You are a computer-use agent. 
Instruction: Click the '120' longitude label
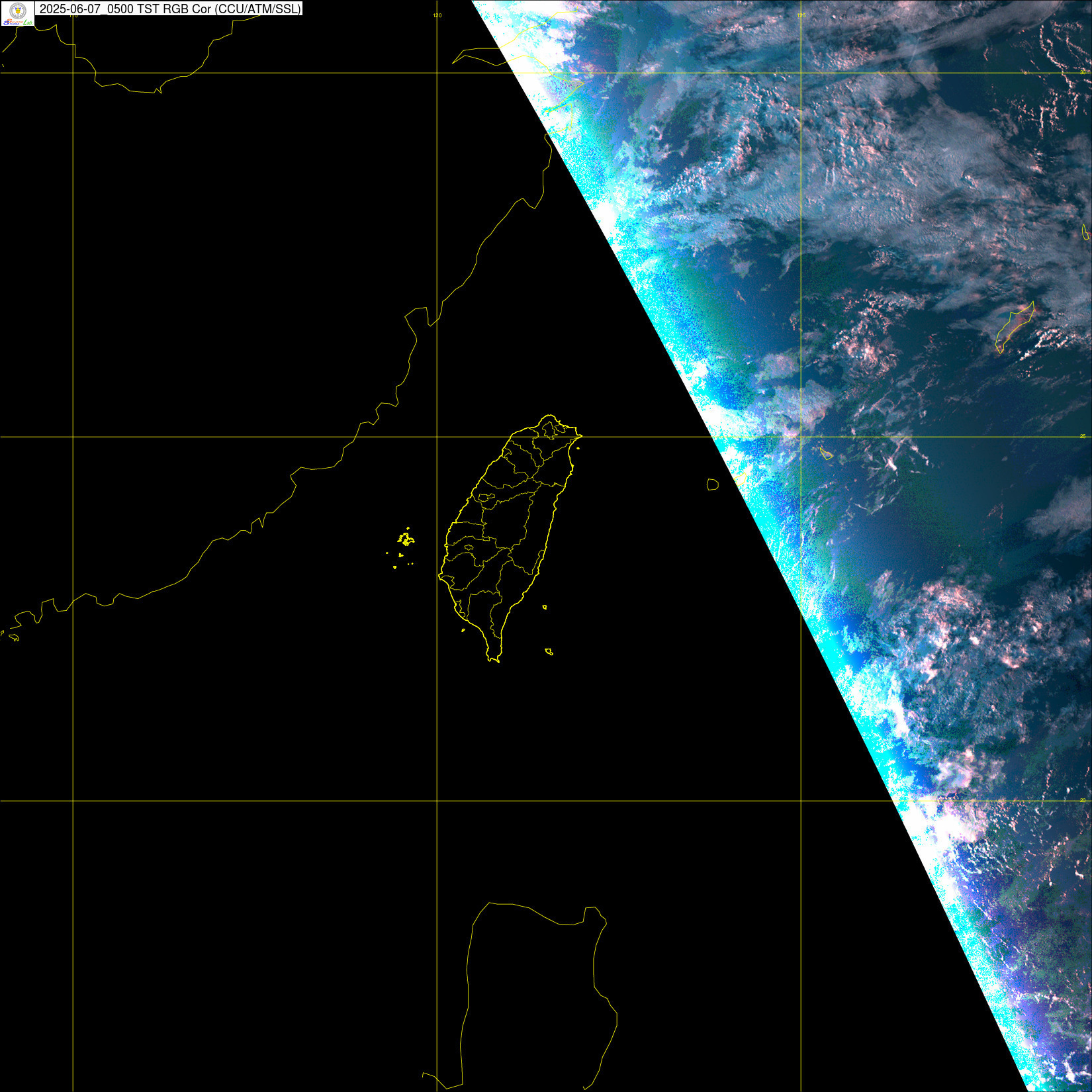coord(437,15)
